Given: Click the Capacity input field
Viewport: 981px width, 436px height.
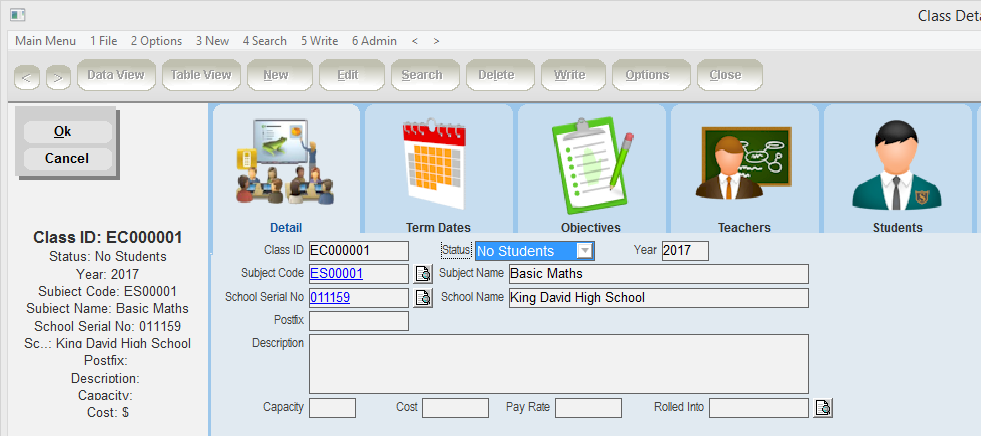Looking at the screenshot, I should pos(332,408).
